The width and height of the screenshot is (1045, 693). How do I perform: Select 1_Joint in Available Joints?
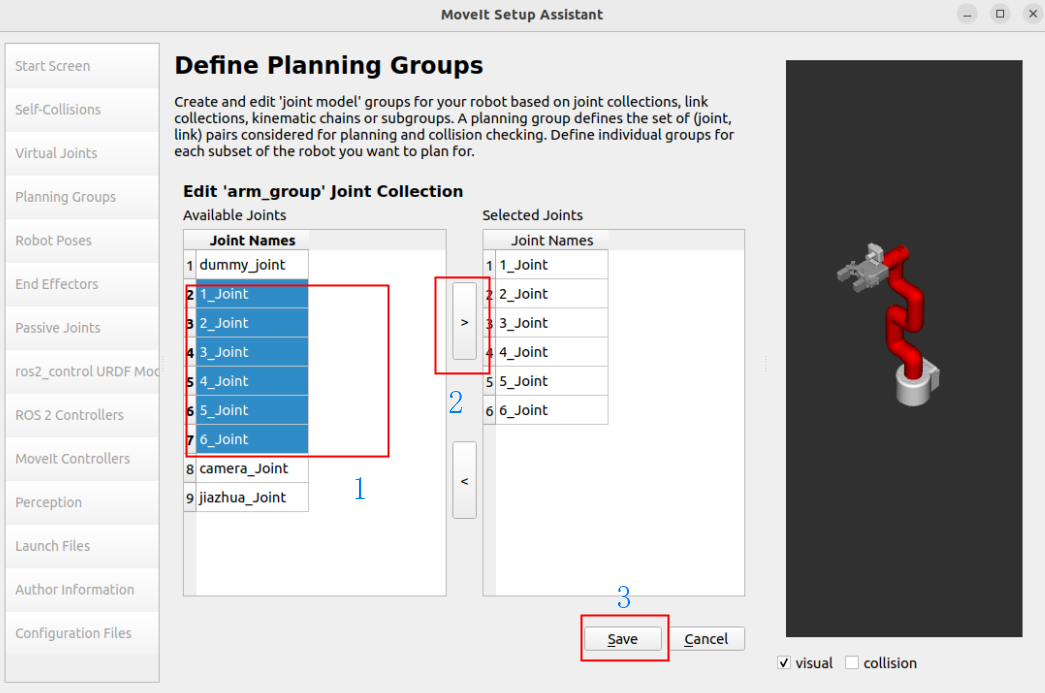click(252, 294)
